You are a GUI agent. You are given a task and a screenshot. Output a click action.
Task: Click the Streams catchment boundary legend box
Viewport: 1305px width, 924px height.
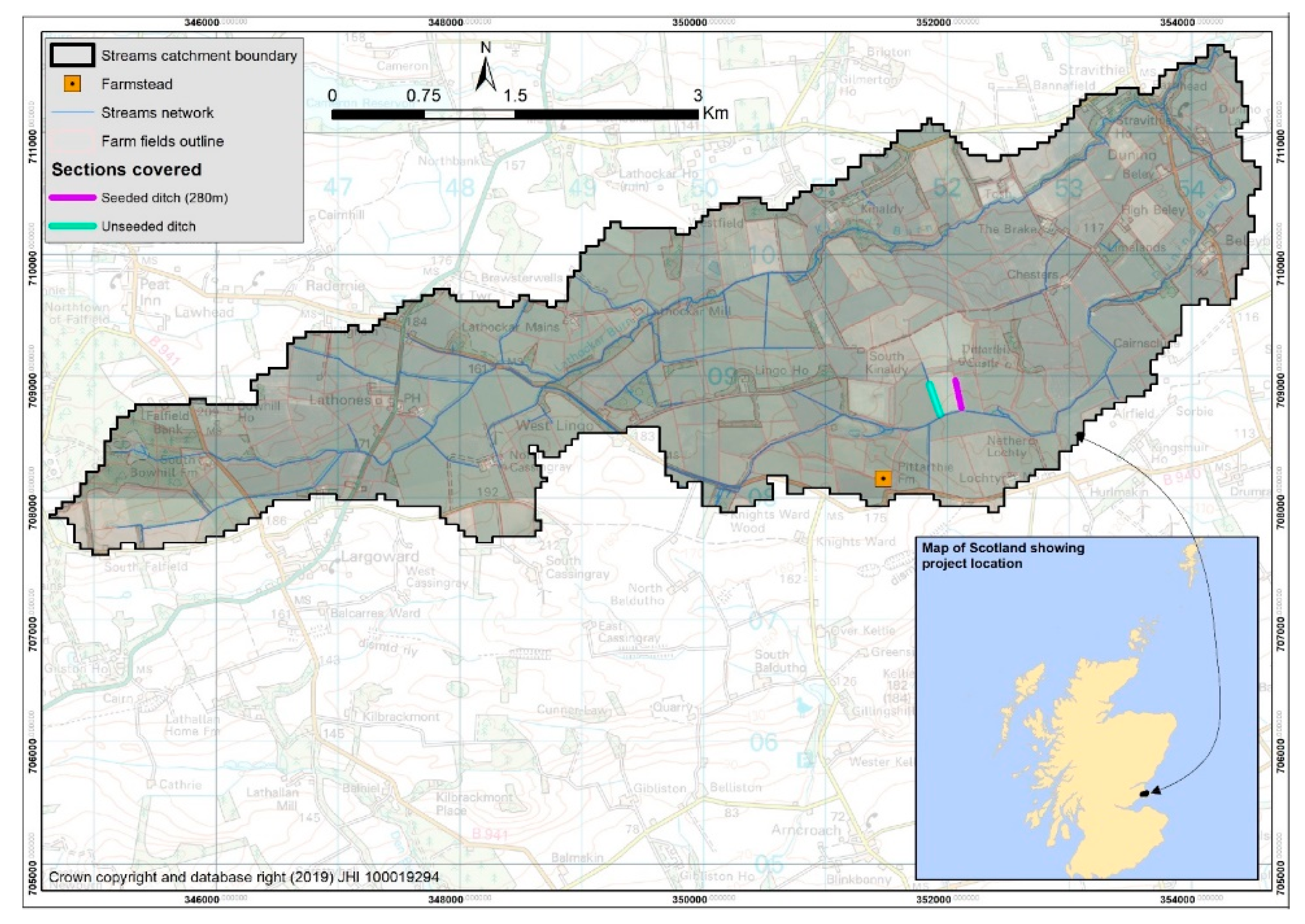tap(72, 55)
